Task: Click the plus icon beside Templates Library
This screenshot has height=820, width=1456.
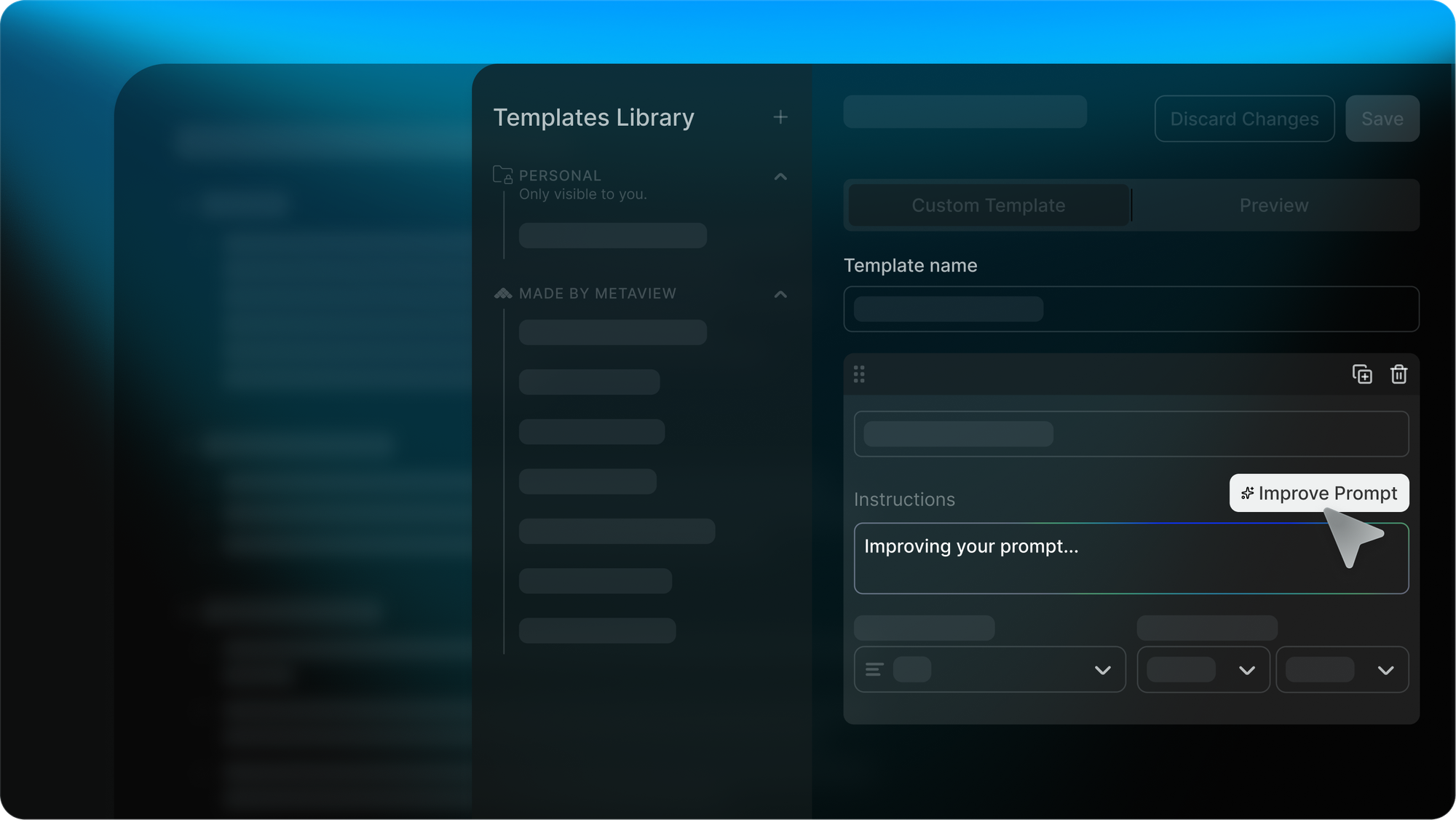Action: tap(780, 117)
